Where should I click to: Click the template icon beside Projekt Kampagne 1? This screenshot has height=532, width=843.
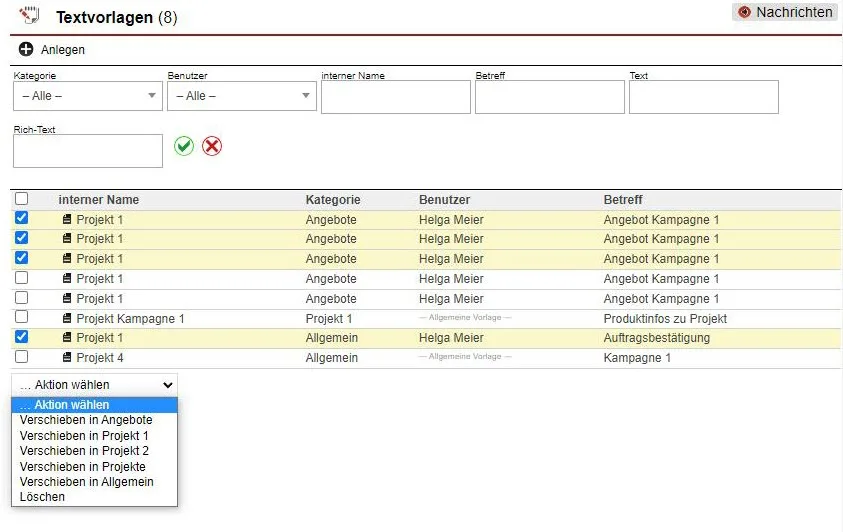tap(67, 319)
